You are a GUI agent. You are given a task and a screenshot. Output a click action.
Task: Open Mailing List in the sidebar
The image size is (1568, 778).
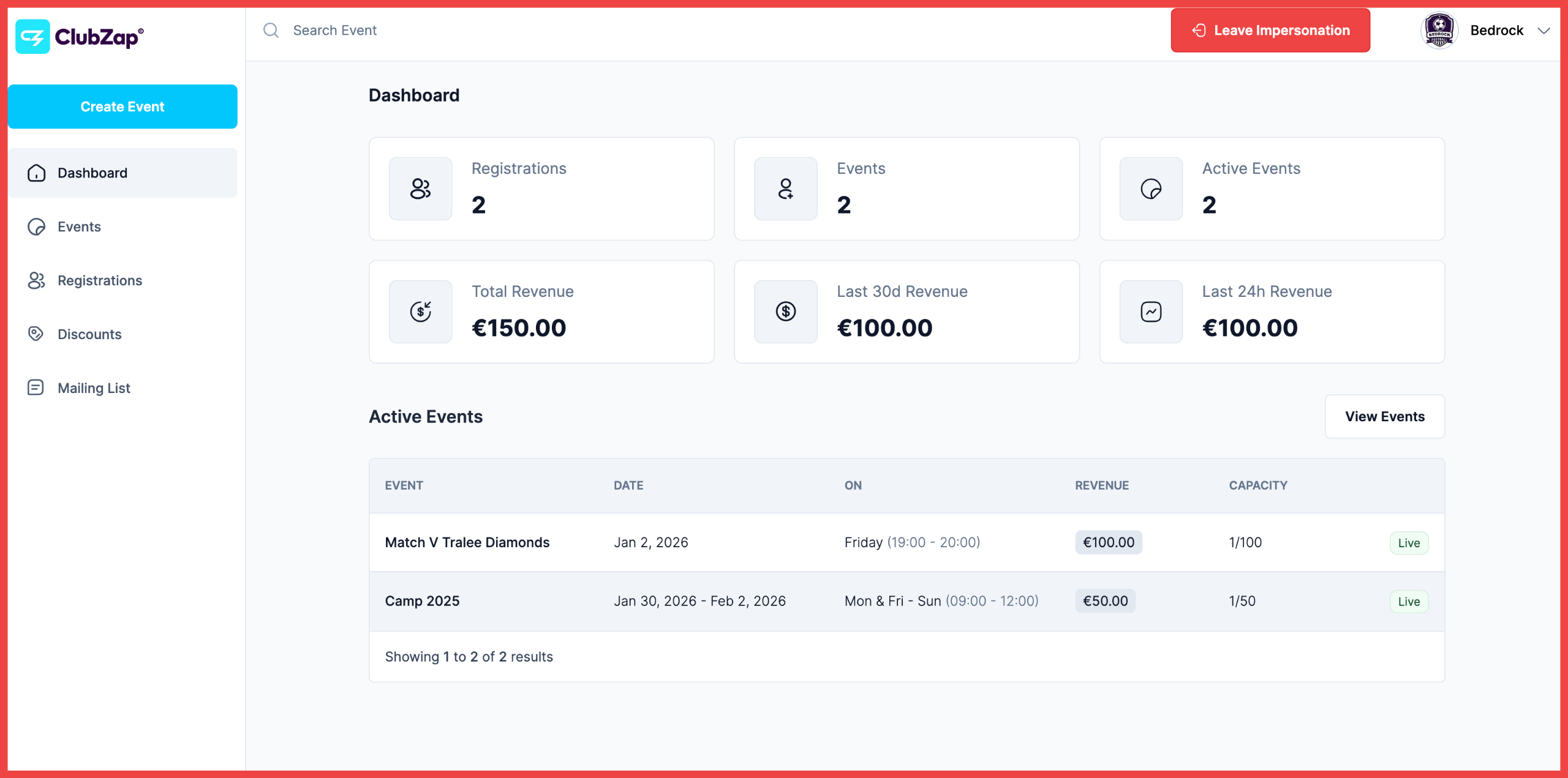click(123, 388)
